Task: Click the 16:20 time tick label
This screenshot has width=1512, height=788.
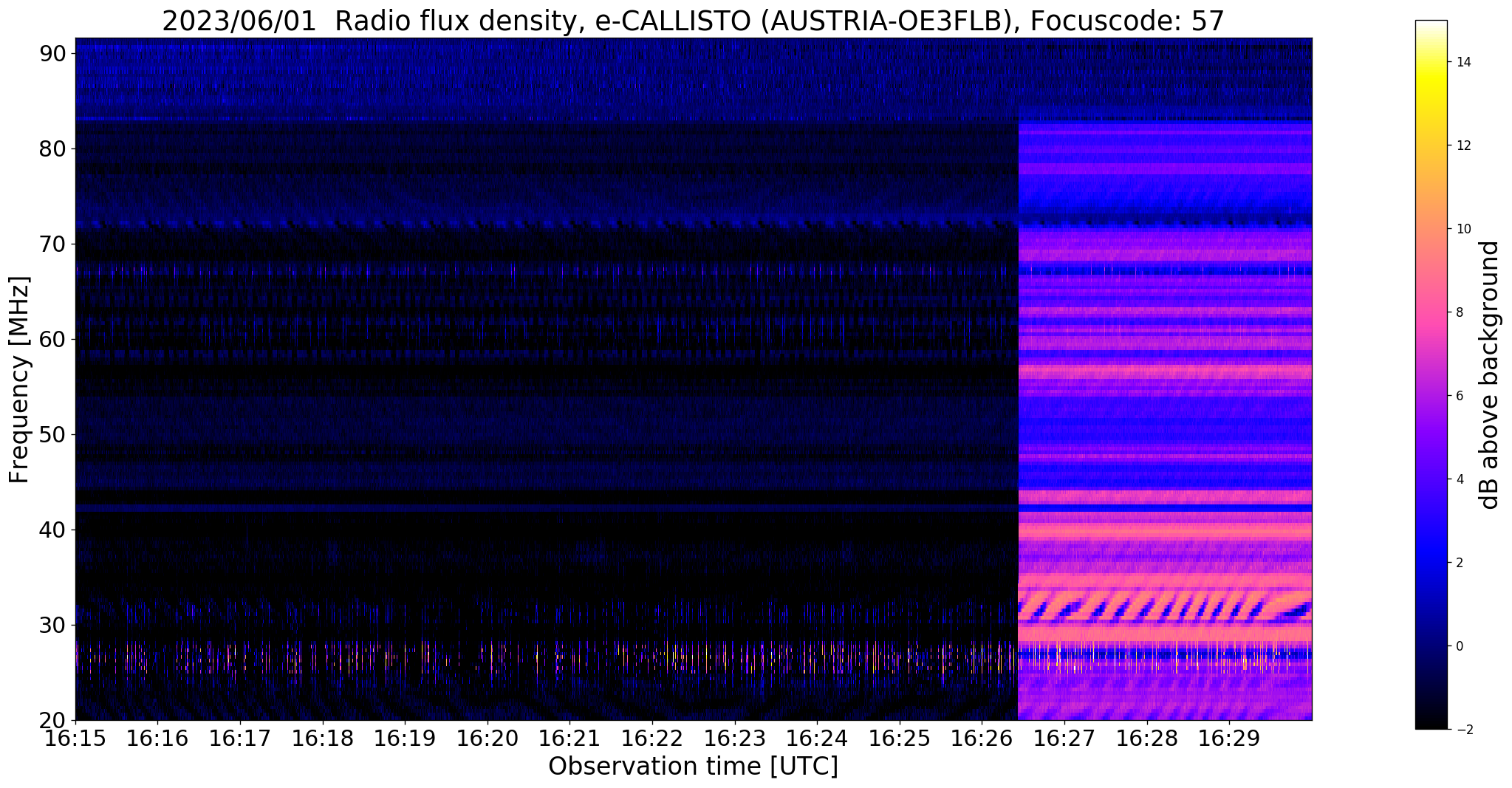Action: point(488,738)
